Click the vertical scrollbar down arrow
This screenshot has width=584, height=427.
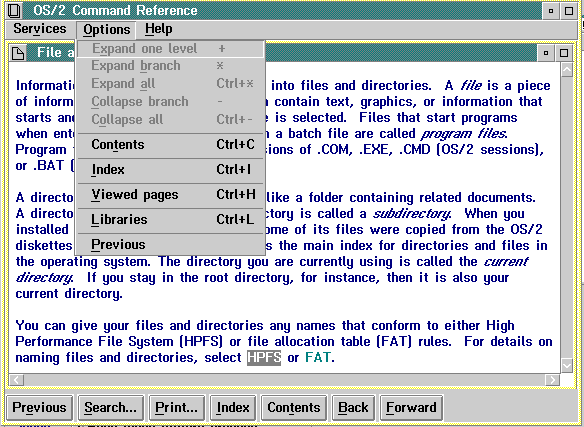click(566, 365)
